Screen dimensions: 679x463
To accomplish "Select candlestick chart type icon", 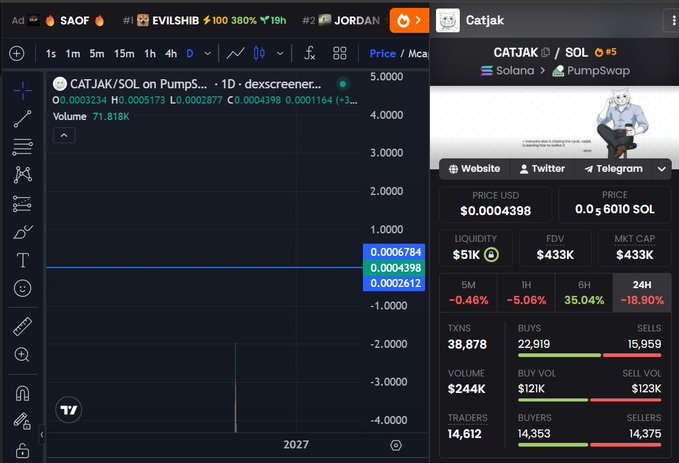I will [259, 53].
